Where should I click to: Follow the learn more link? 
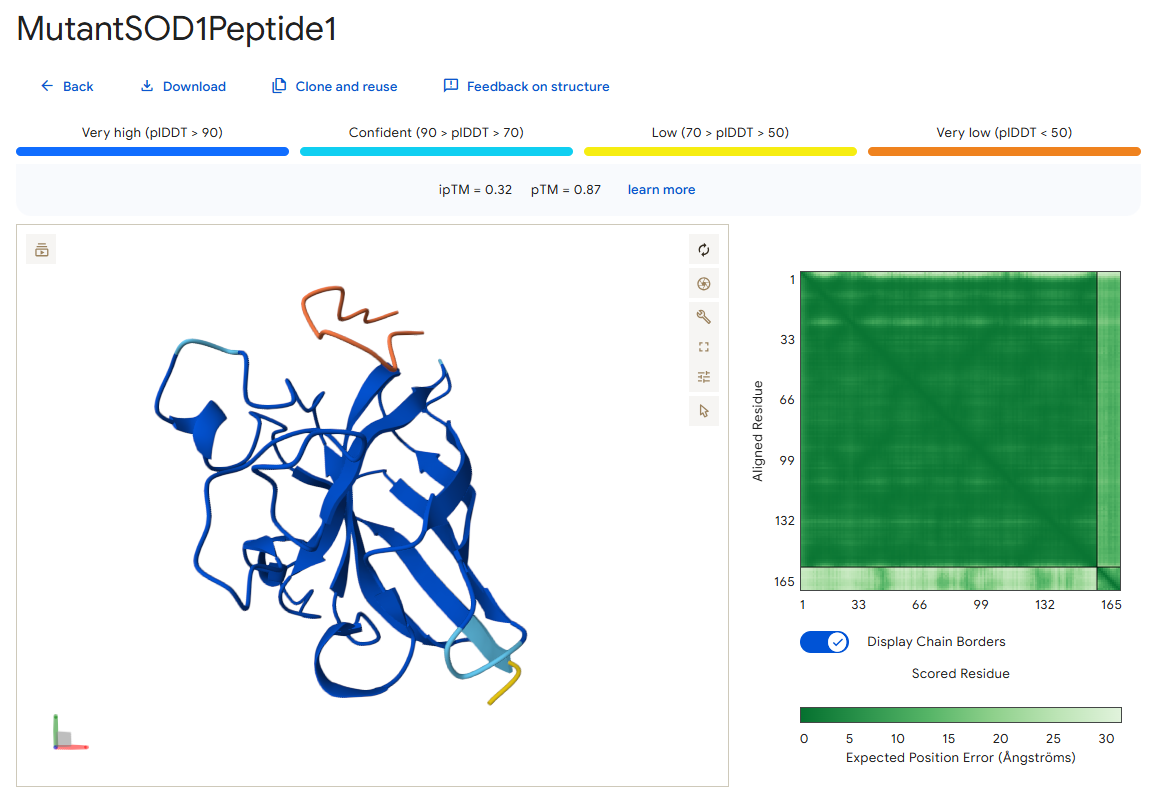pyautogui.click(x=661, y=190)
